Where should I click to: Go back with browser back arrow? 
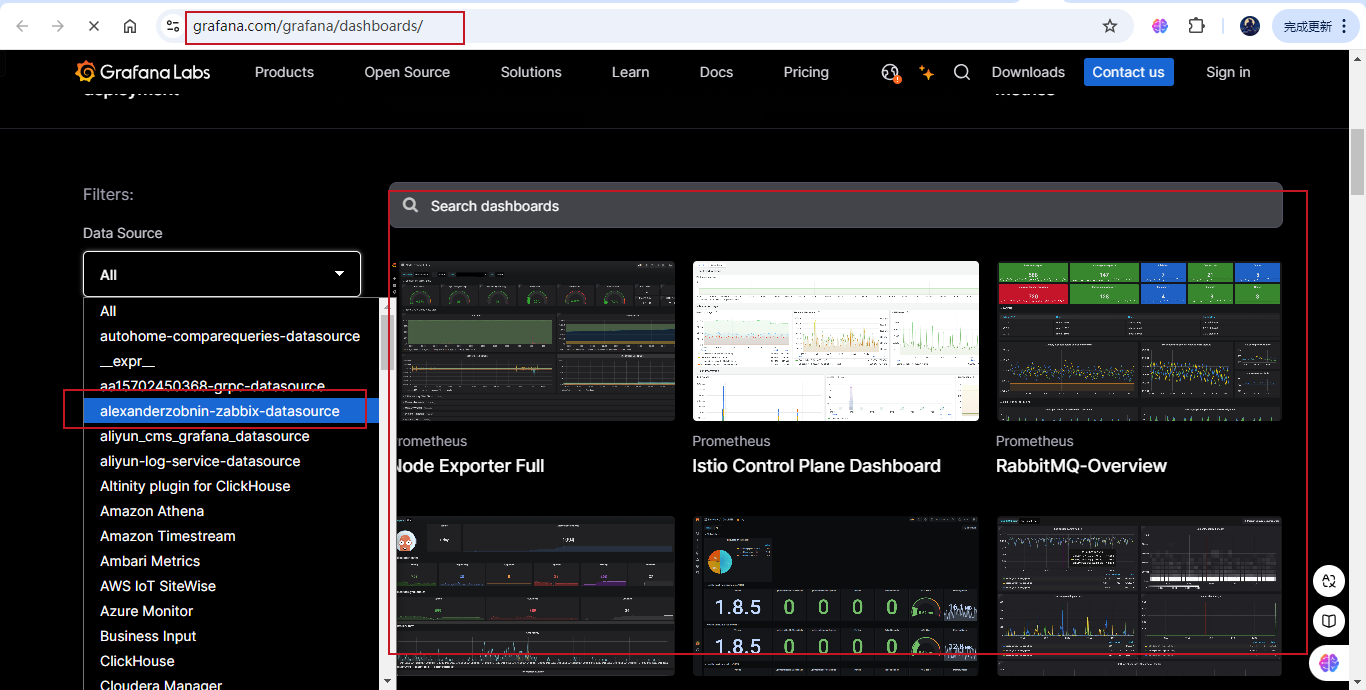coord(22,26)
